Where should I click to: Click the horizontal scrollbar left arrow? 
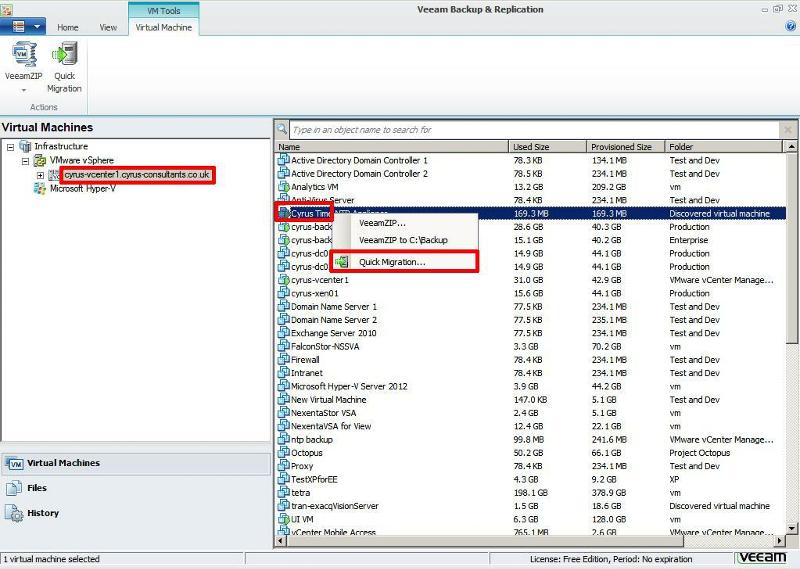(x=281, y=540)
